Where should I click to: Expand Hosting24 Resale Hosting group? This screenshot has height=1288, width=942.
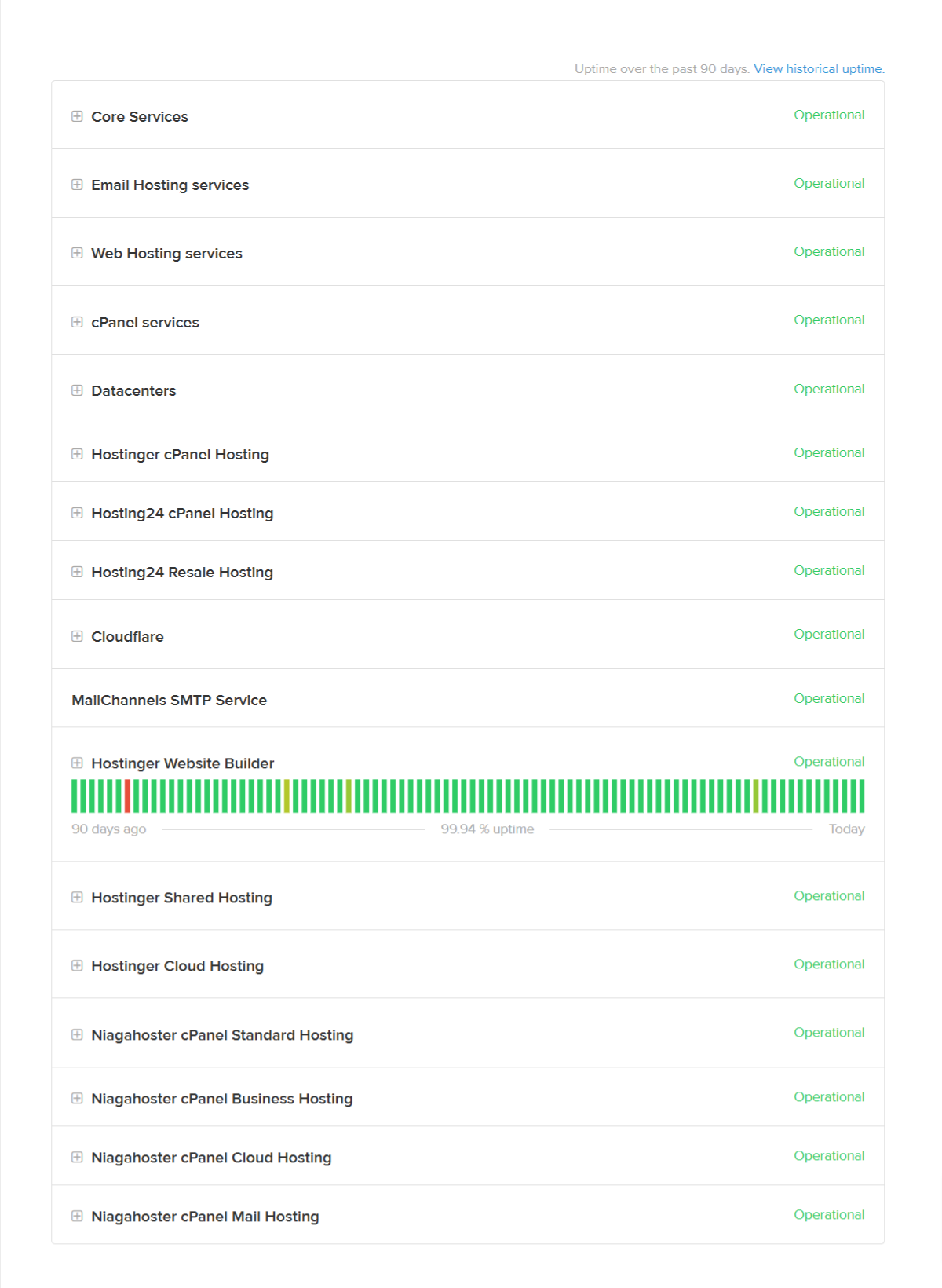point(77,572)
